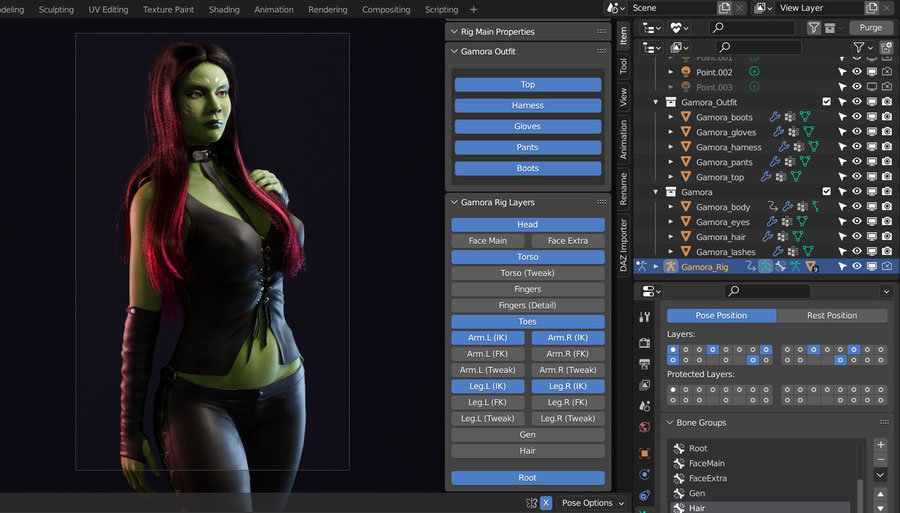Toggle viewport monitor icon for Gamora_eyes

[871, 221]
